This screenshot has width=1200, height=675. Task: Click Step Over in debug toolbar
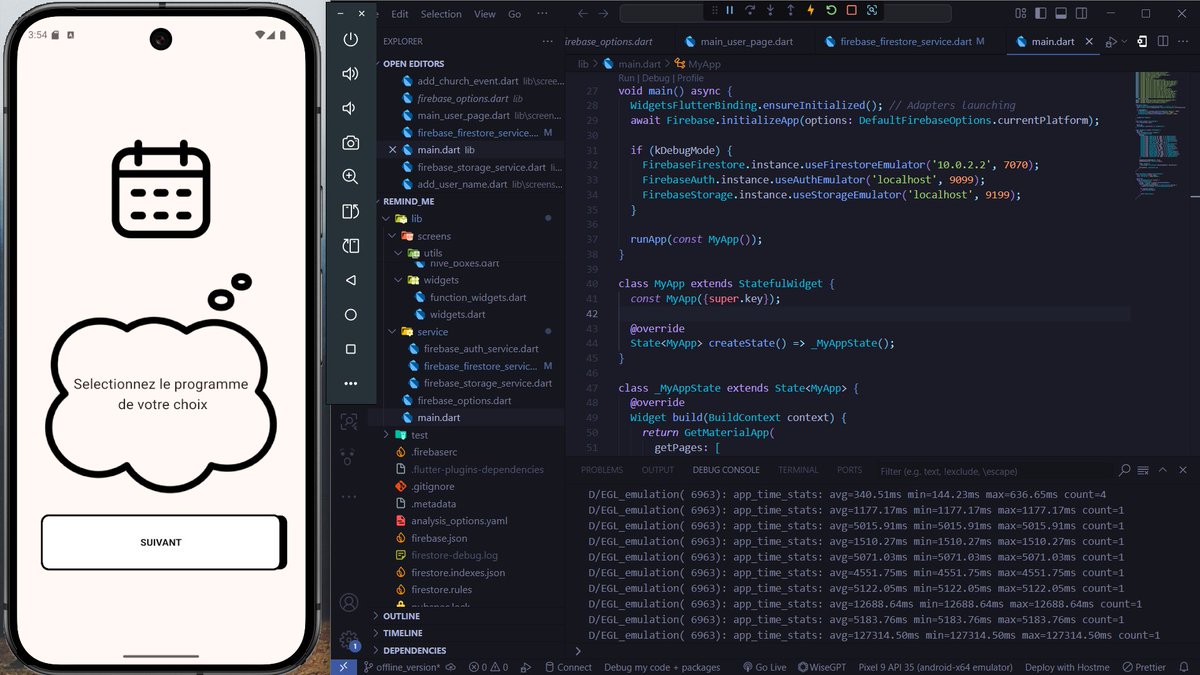tap(750, 11)
